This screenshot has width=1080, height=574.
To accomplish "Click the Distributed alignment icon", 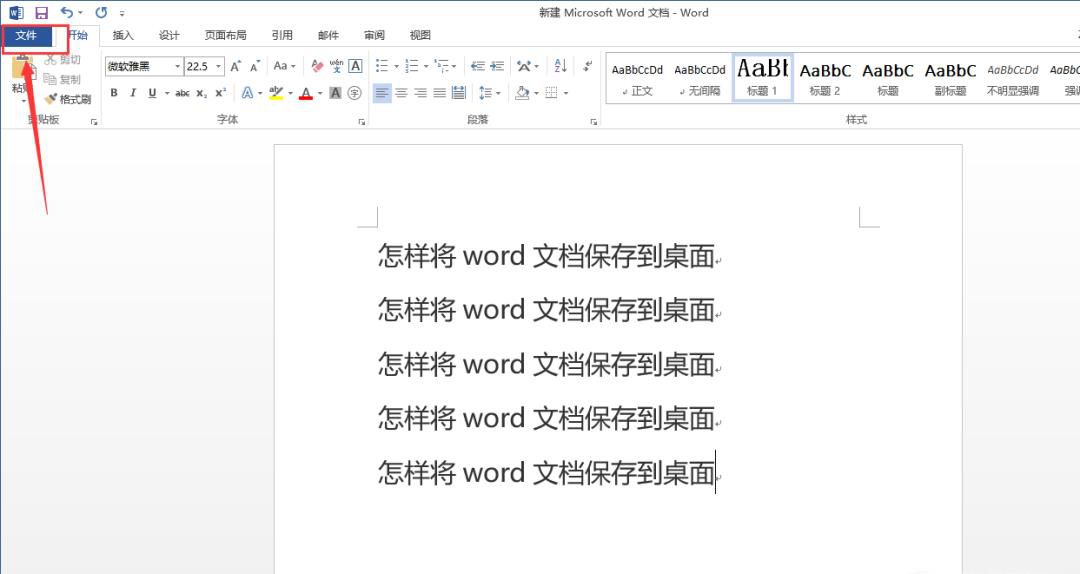I will tap(459, 93).
